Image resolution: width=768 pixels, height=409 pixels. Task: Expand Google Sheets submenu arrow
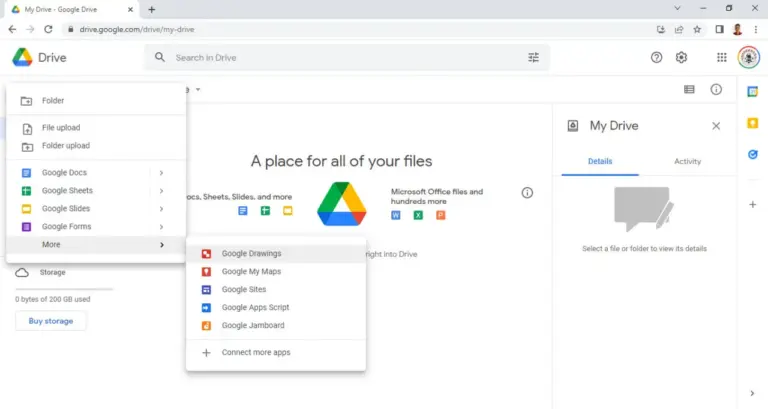point(161,191)
